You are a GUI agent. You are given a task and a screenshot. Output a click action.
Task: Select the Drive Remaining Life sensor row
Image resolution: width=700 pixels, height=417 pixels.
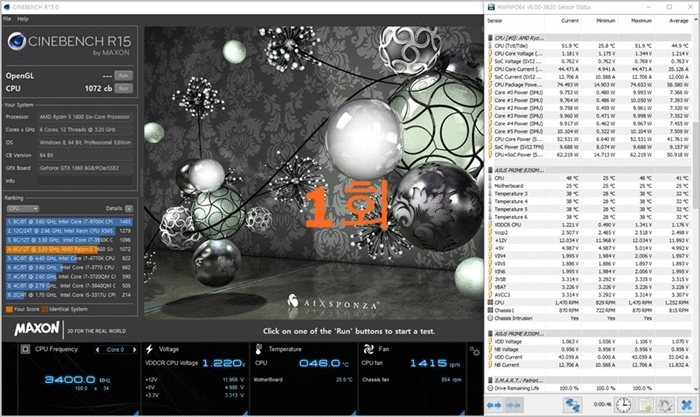(588, 388)
